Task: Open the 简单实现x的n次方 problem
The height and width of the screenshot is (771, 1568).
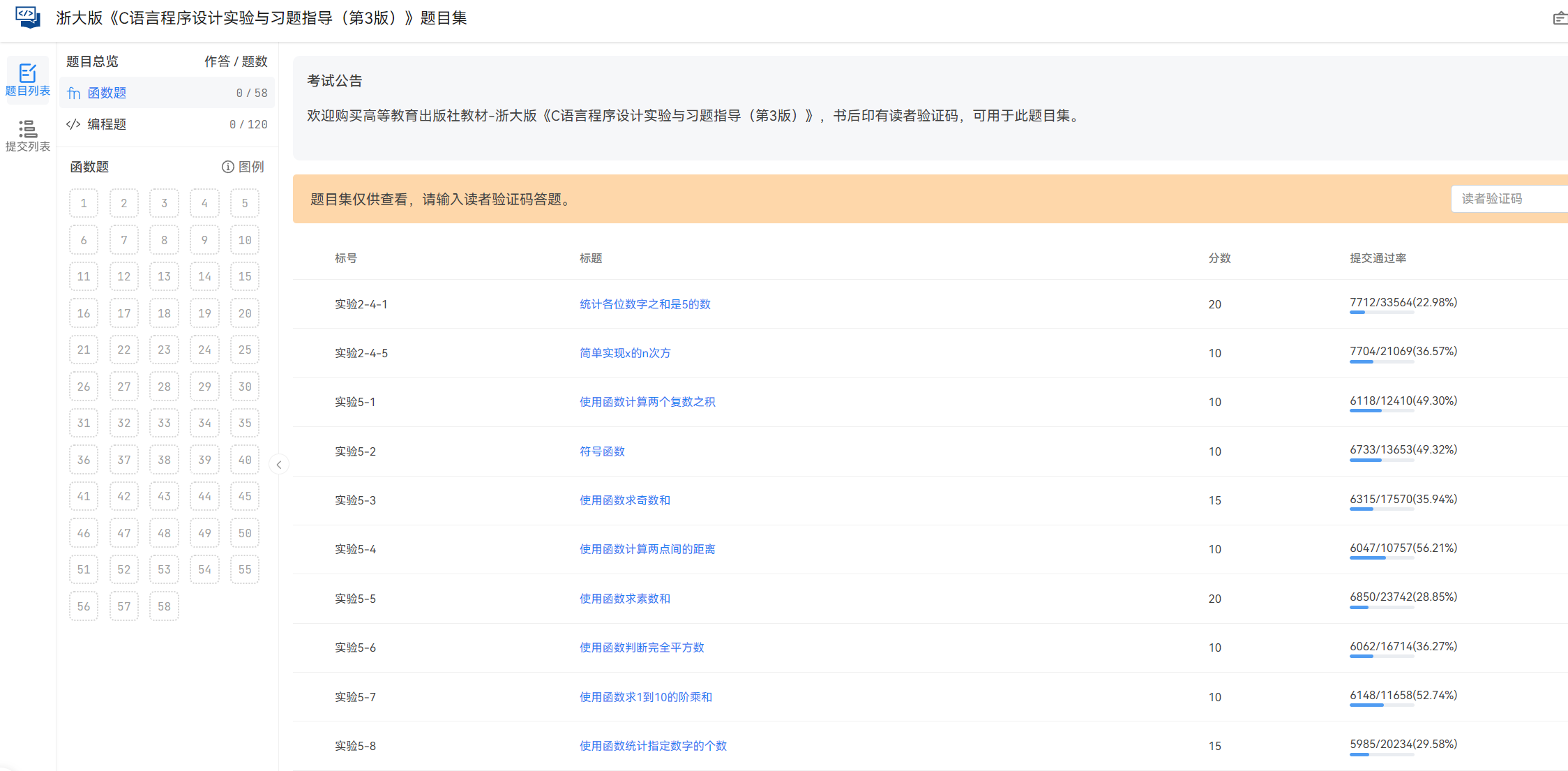Action: [x=624, y=353]
